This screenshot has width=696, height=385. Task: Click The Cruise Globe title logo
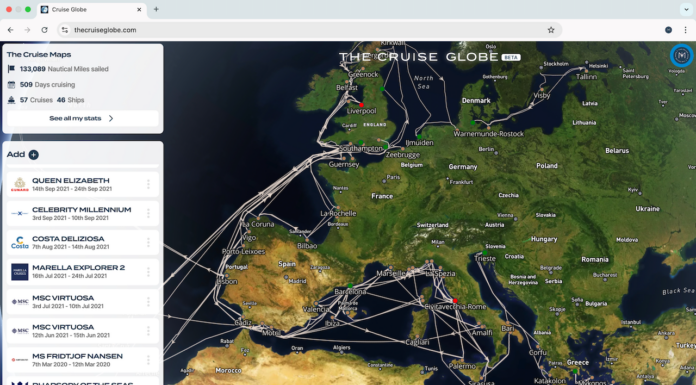[x=419, y=57]
